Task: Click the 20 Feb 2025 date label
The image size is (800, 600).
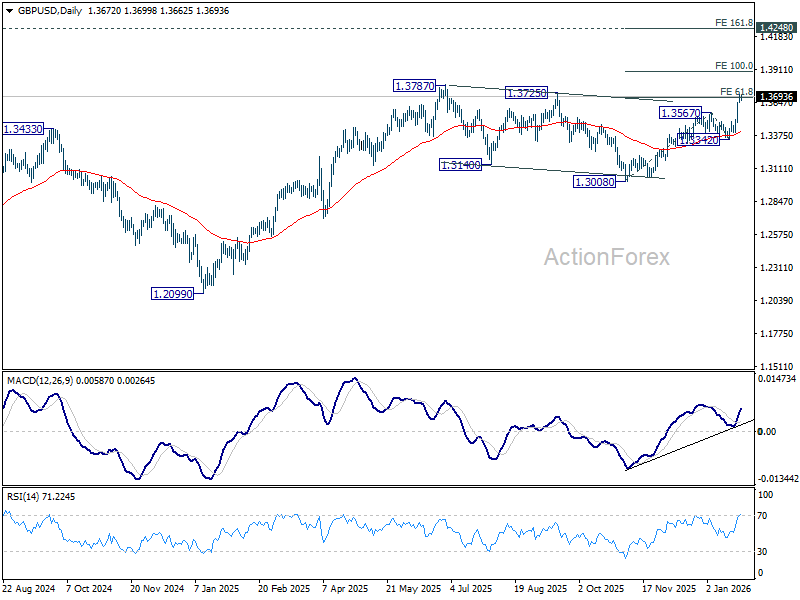Action: click(x=284, y=588)
